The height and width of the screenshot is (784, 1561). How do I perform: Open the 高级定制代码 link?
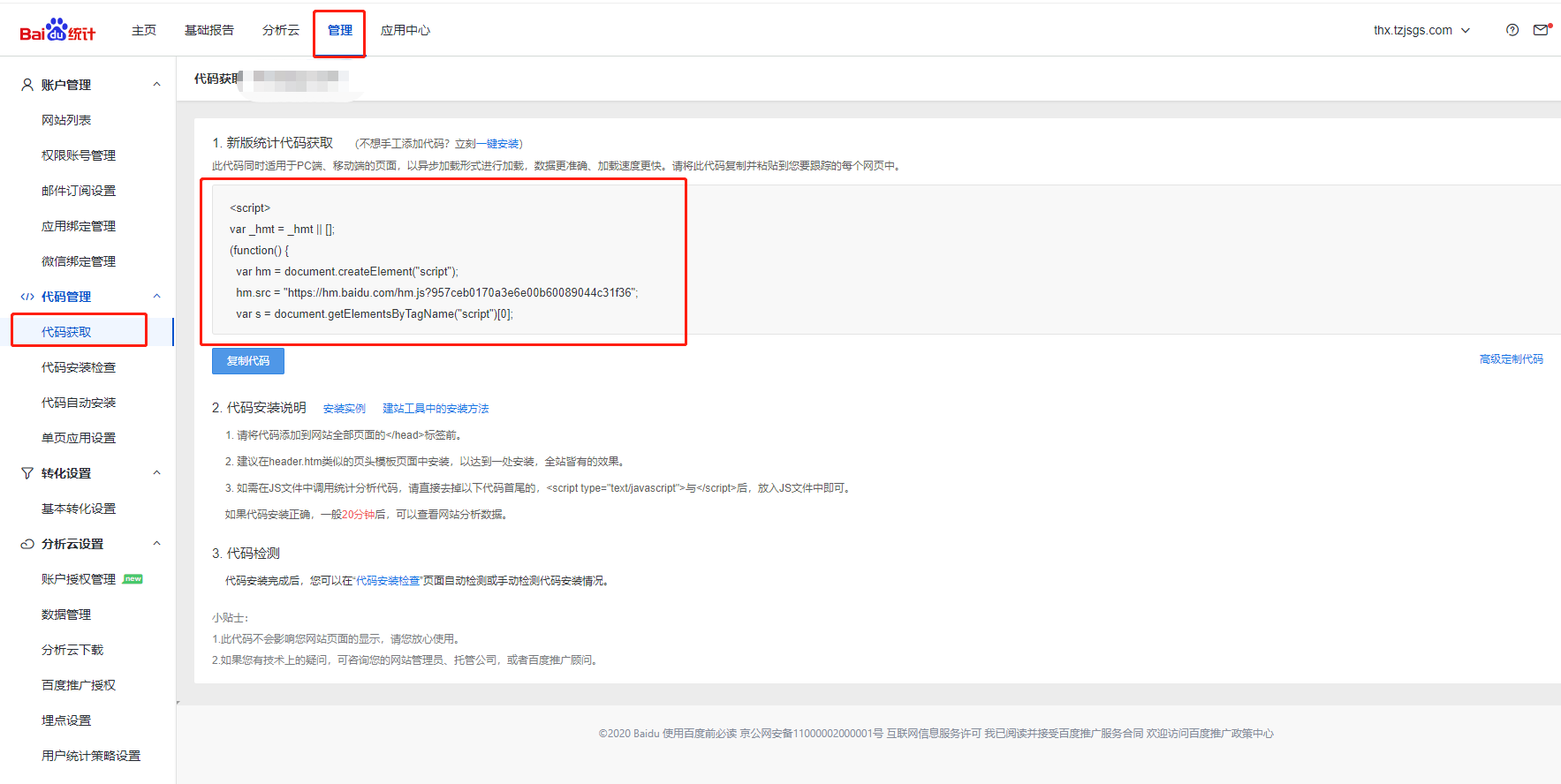pos(1512,359)
